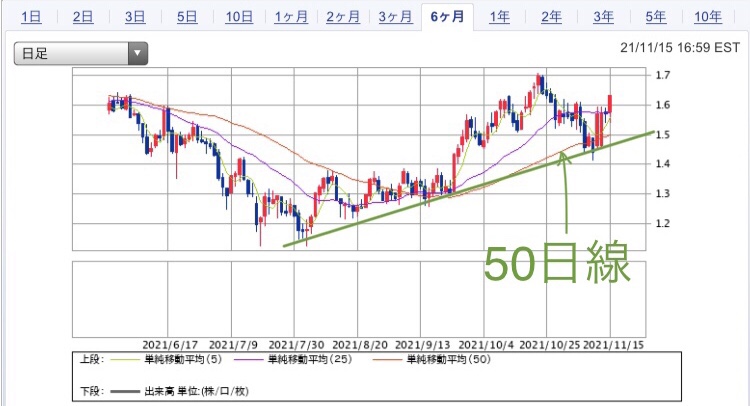
Task: Select the 2ヶ月 period tab
Action: click(x=343, y=17)
